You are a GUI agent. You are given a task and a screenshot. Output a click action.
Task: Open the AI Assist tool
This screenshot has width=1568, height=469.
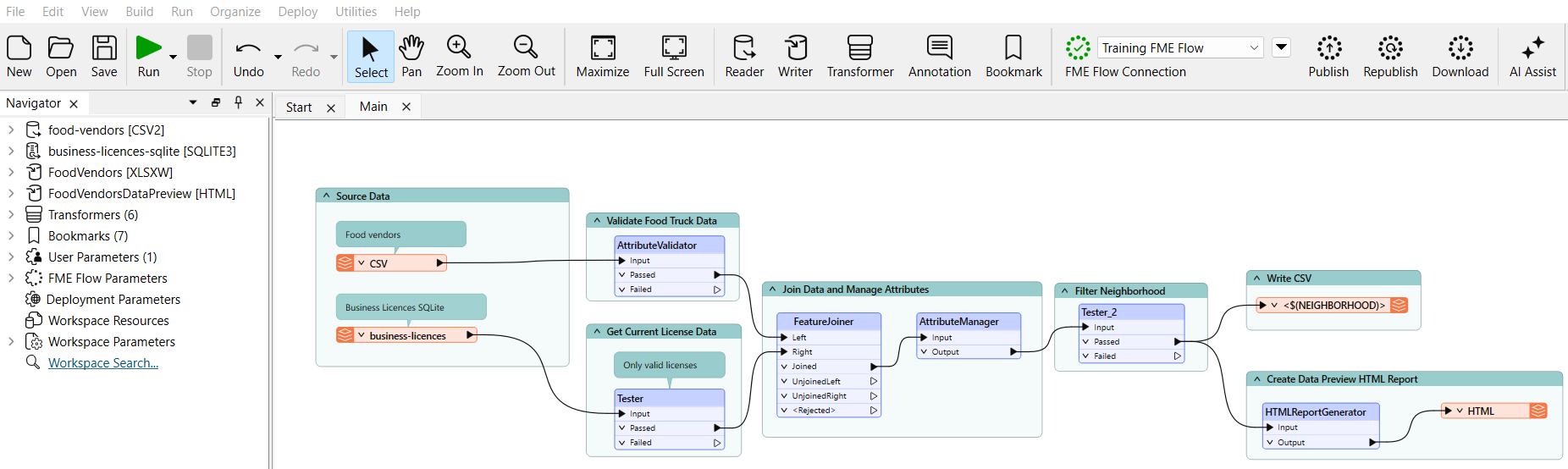click(1532, 56)
